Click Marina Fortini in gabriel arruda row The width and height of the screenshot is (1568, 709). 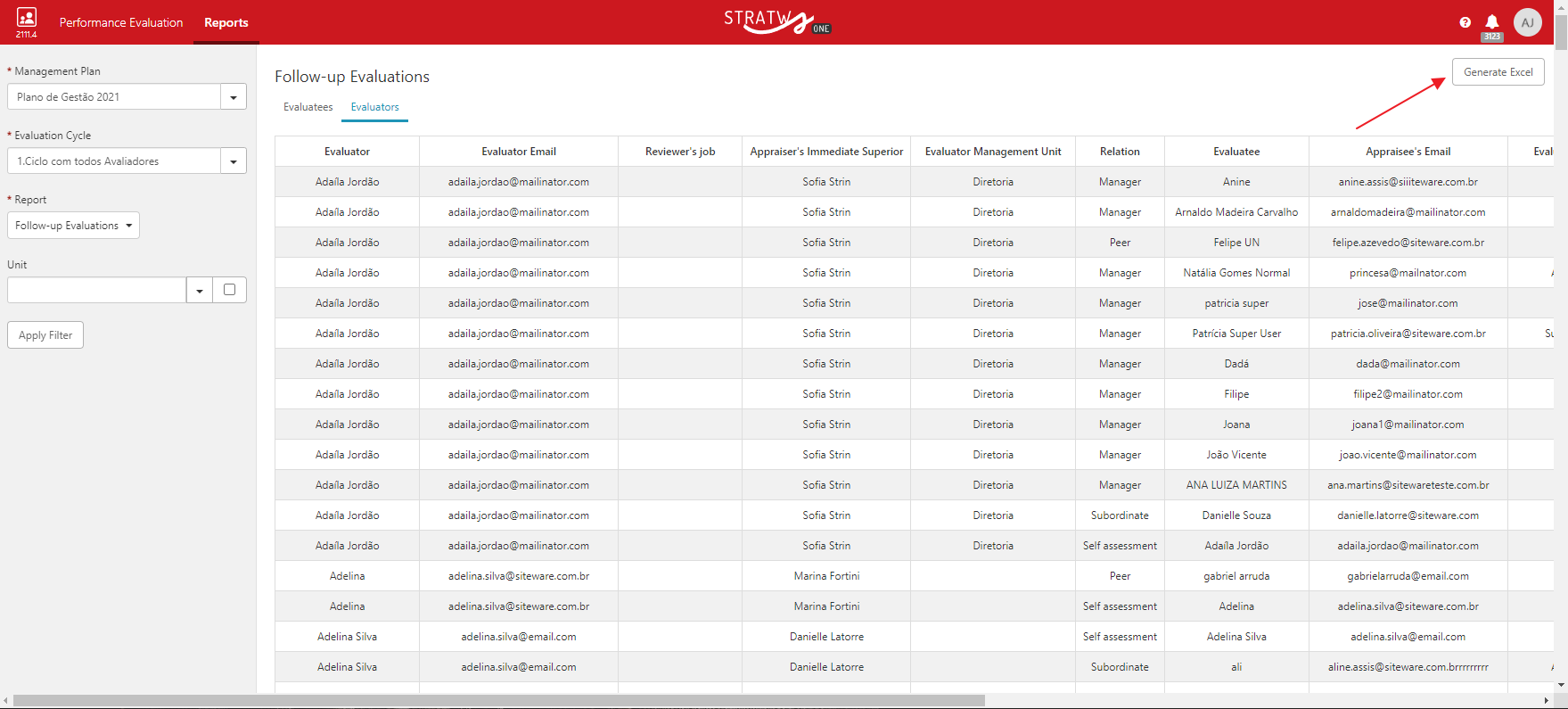pyautogui.click(x=826, y=576)
